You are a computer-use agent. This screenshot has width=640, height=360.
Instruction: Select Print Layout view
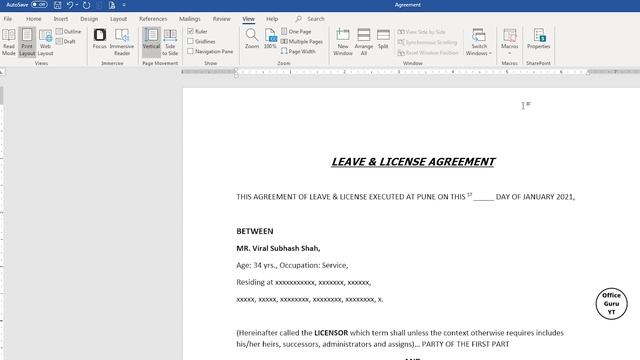pyautogui.click(x=27, y=42)
